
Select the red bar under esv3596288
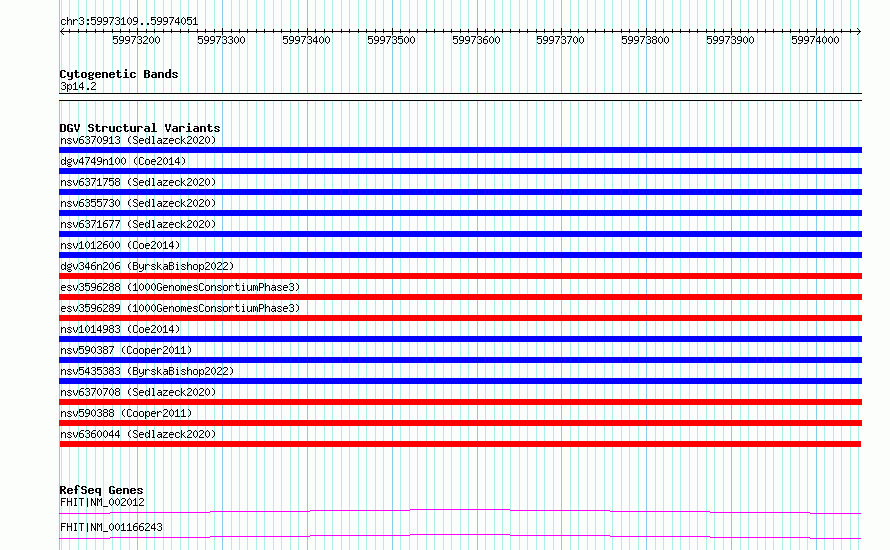pyautogui.click(x=460, y=297)
